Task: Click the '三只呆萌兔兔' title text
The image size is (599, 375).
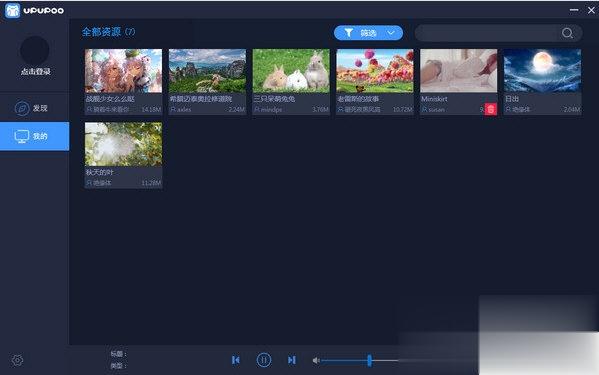Action: click(275, 99)
